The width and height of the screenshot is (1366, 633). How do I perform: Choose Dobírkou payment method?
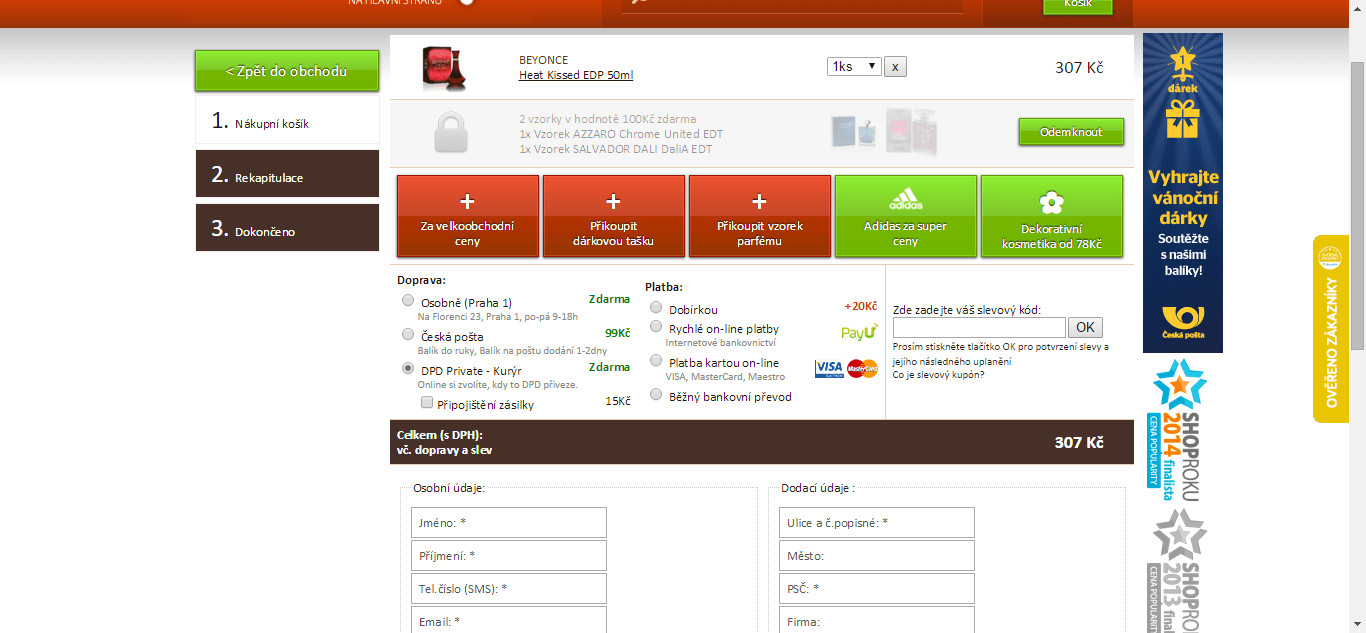click(x=656, y=308)
